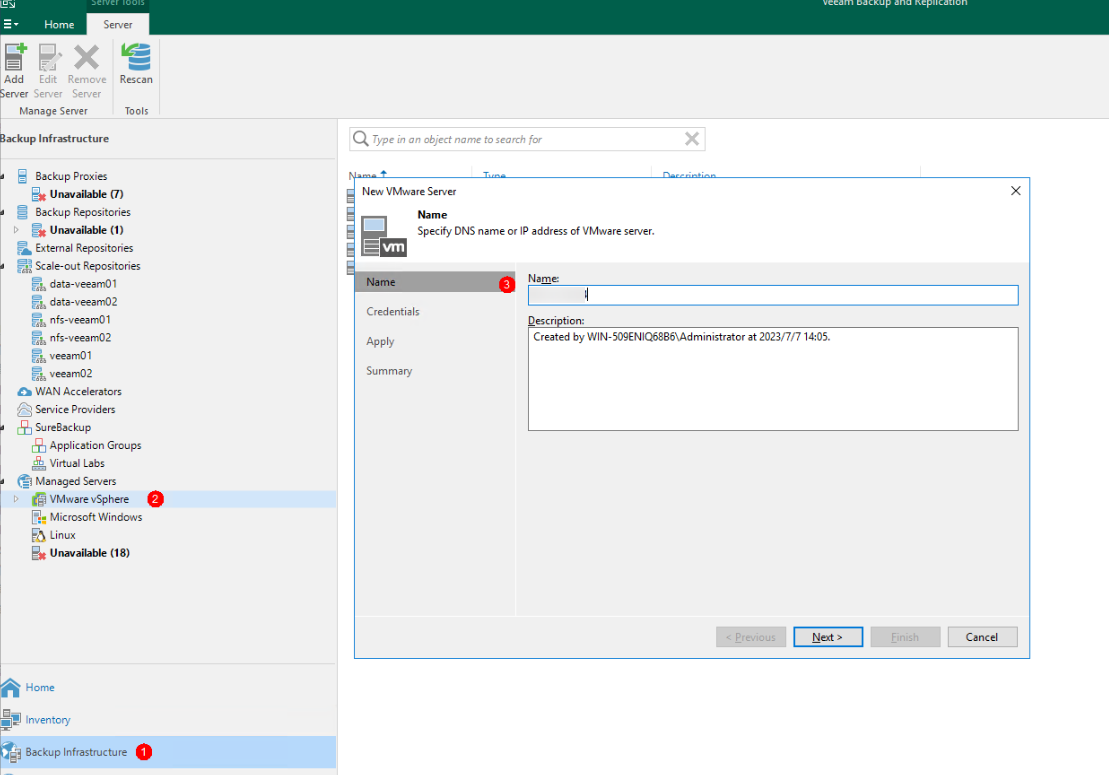
Task: Select the Linux managed servers icon
Action: pos(40,535)
